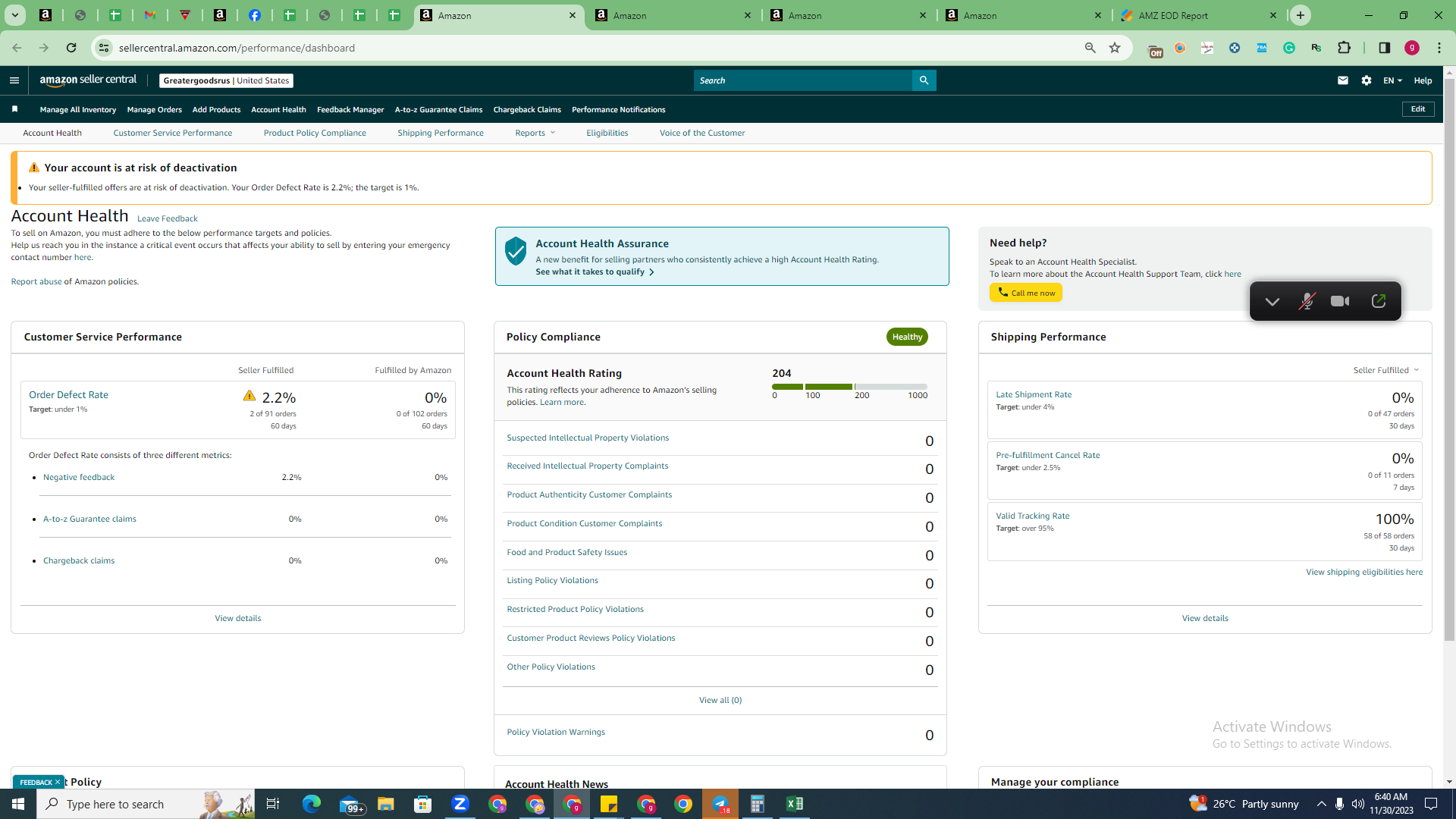Open the Help link in header
The width and height of the screenshot is (1456, 819).
pyautogui.click(x=1423, y=80)
